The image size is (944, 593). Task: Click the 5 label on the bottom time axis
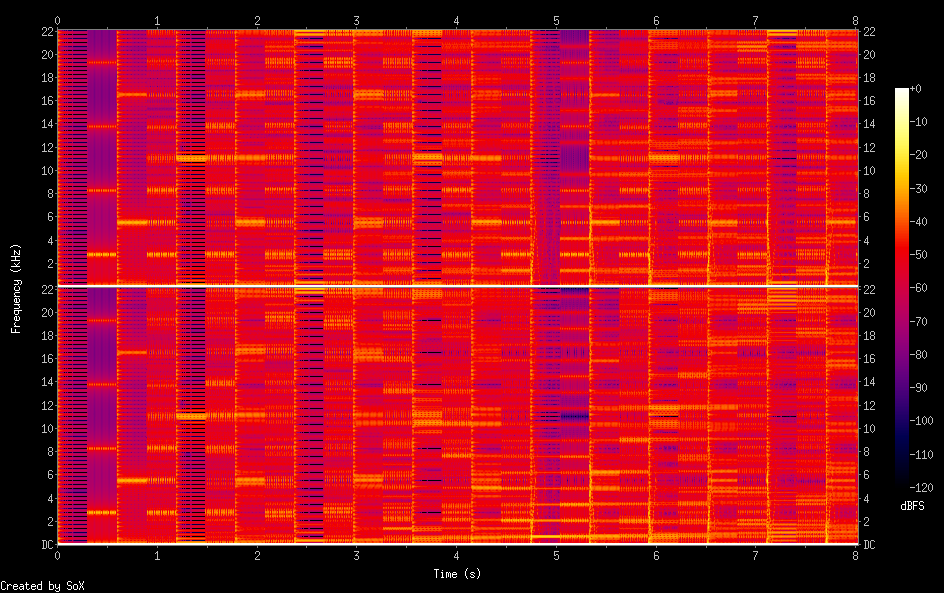(x=556, y=556)
